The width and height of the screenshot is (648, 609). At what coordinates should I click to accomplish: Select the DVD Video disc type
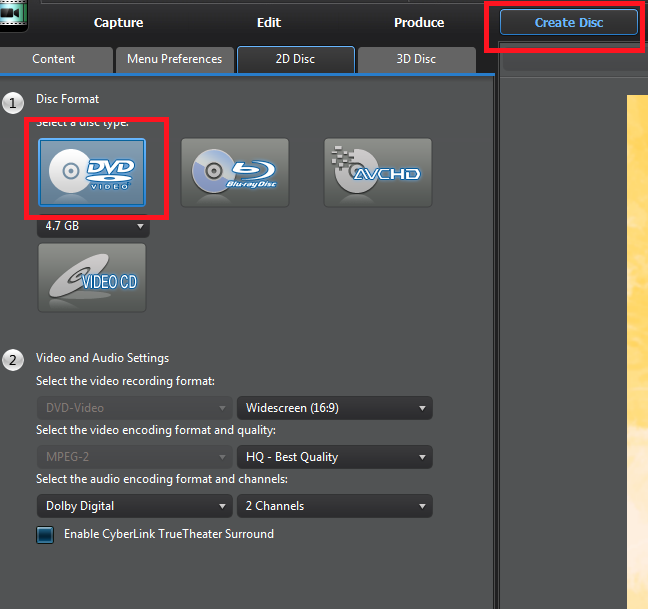(x=92, y=172)
